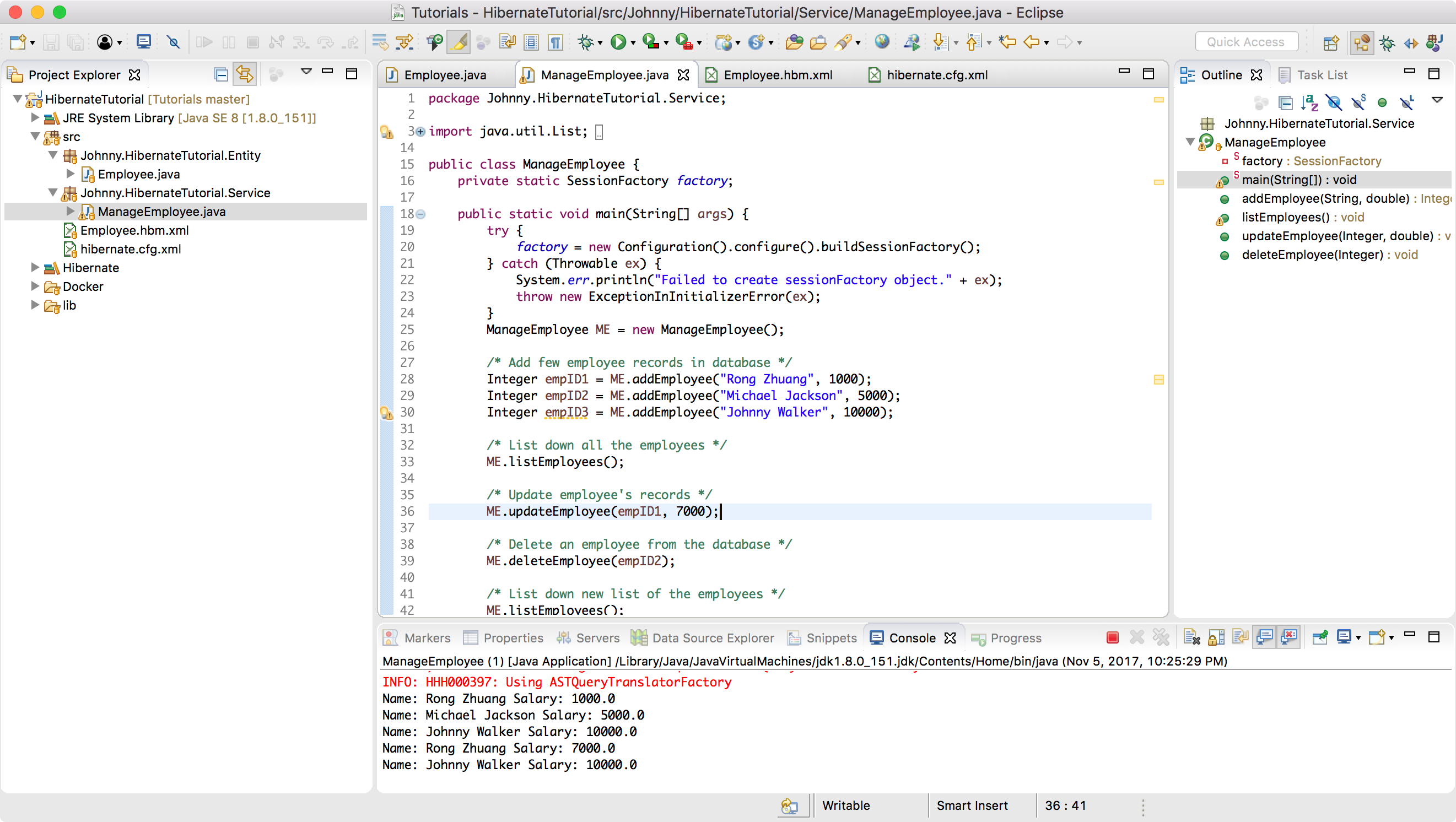
Task: Toggle Hide Fields in Outline
Action: click(1334, 102)
